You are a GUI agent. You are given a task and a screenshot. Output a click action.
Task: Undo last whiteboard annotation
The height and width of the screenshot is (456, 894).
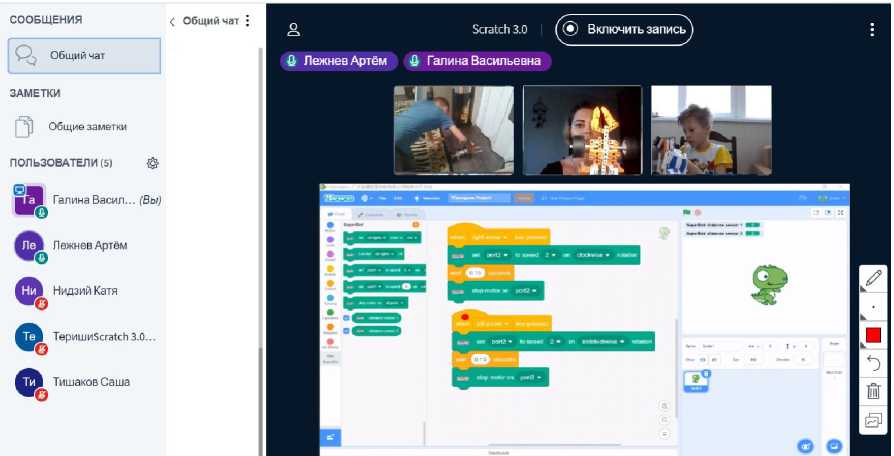[873, 363]
